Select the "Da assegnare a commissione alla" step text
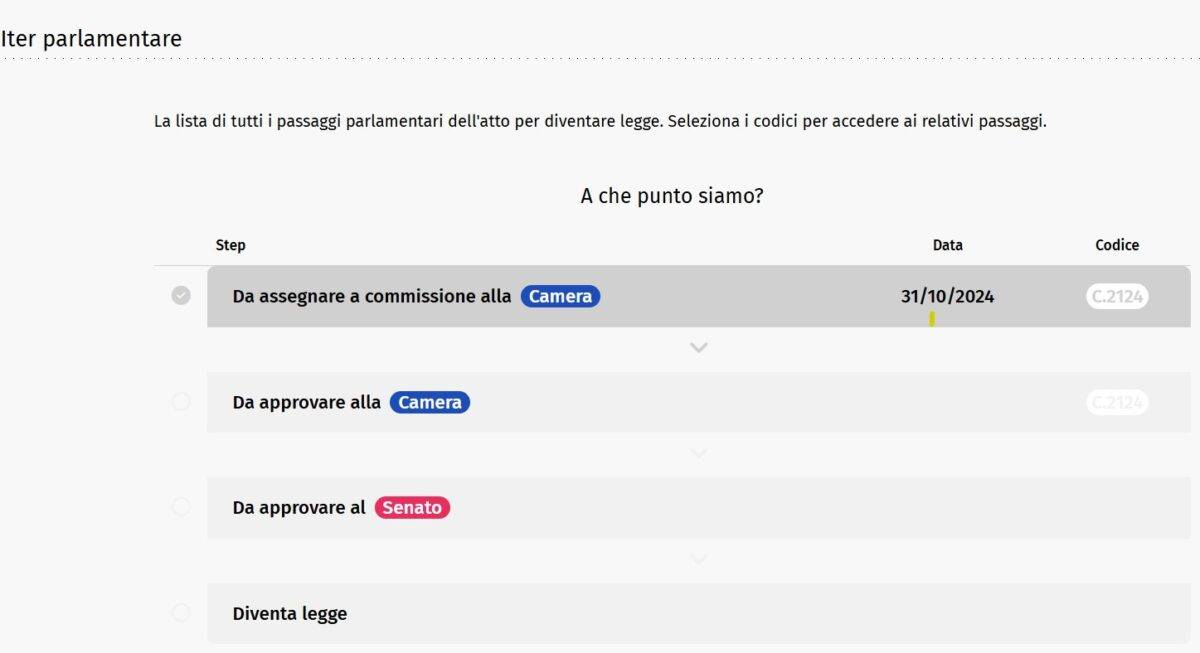This screenshot has height=653, width=1200. [372, 296]
